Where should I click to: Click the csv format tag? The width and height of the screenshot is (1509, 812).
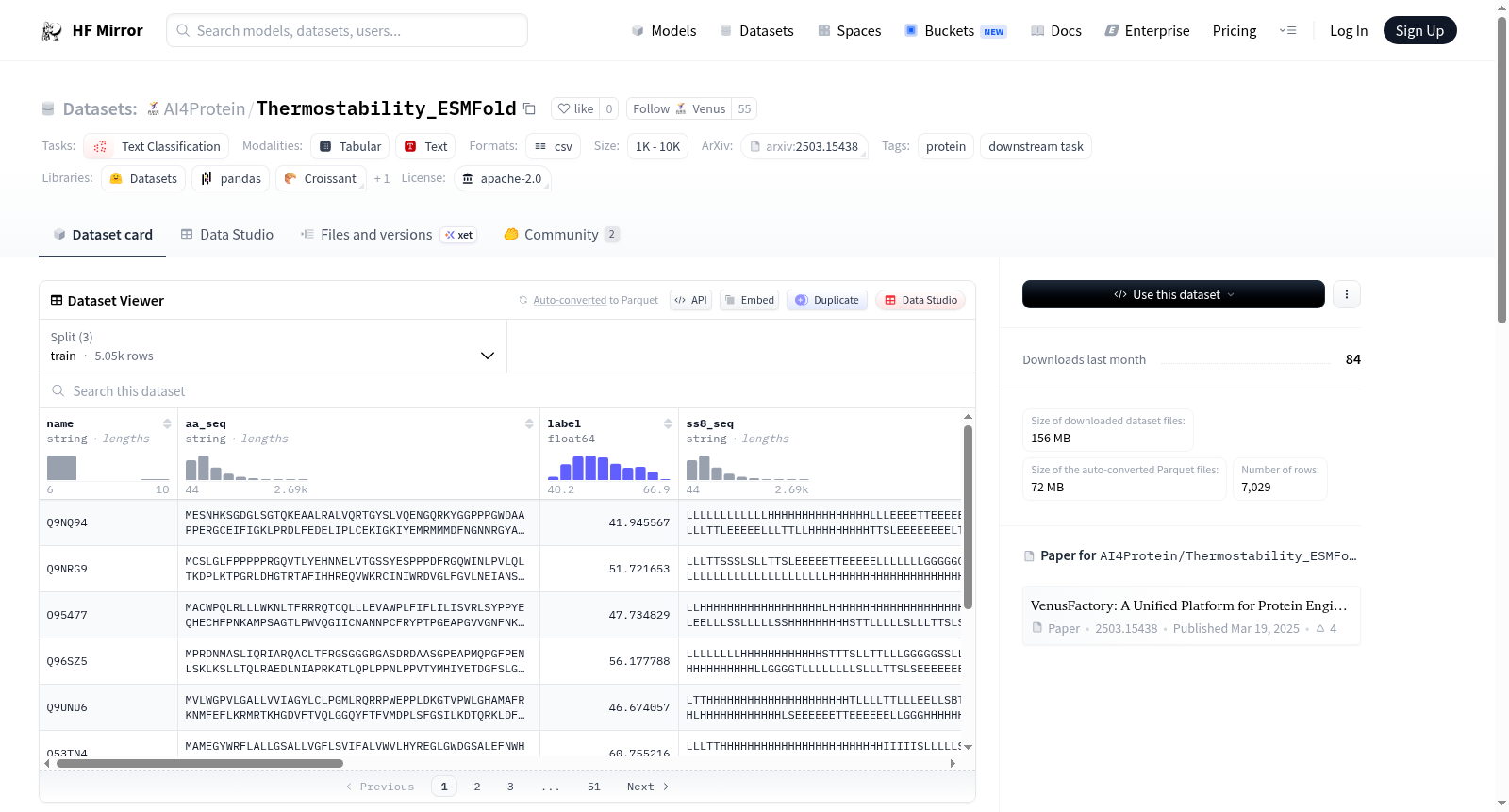tap(553, 147)
